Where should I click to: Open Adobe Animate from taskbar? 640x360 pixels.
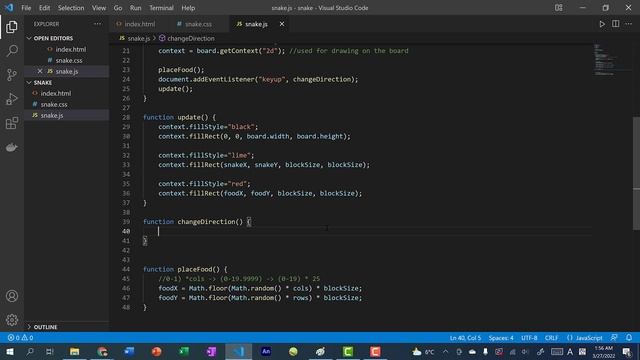click(266, 351)
